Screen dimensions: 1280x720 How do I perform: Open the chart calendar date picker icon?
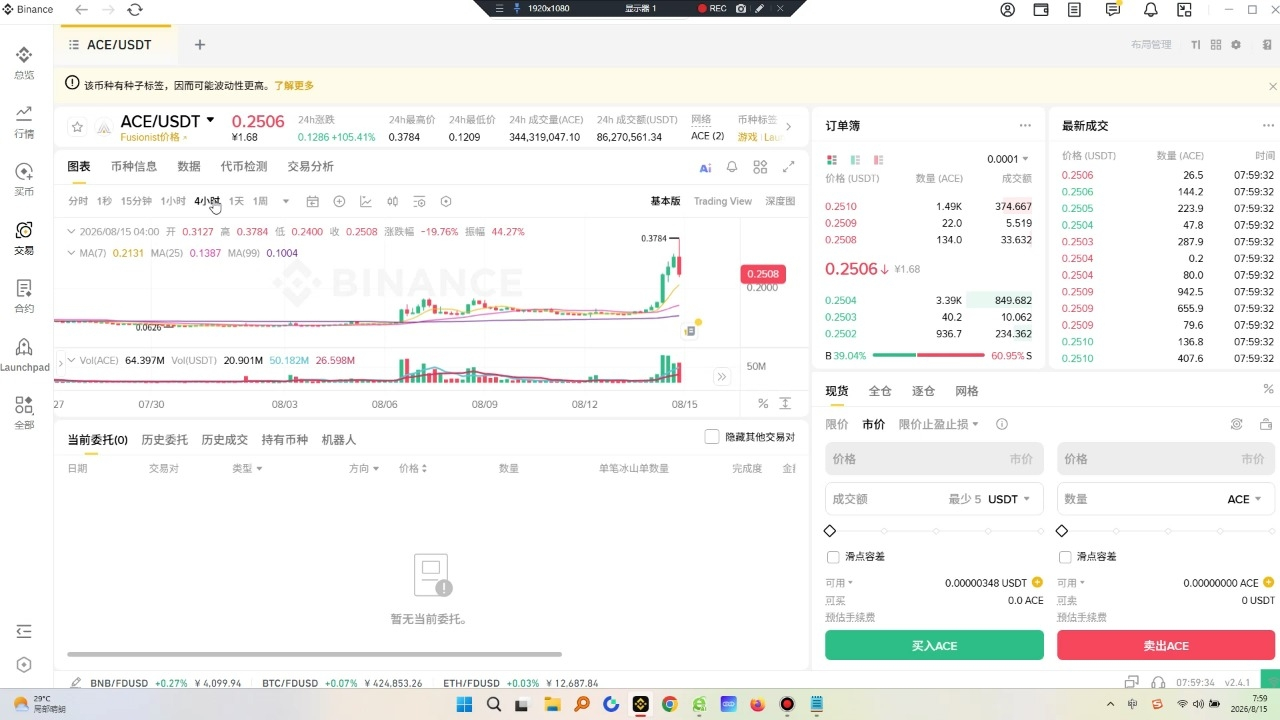[312, 201]
